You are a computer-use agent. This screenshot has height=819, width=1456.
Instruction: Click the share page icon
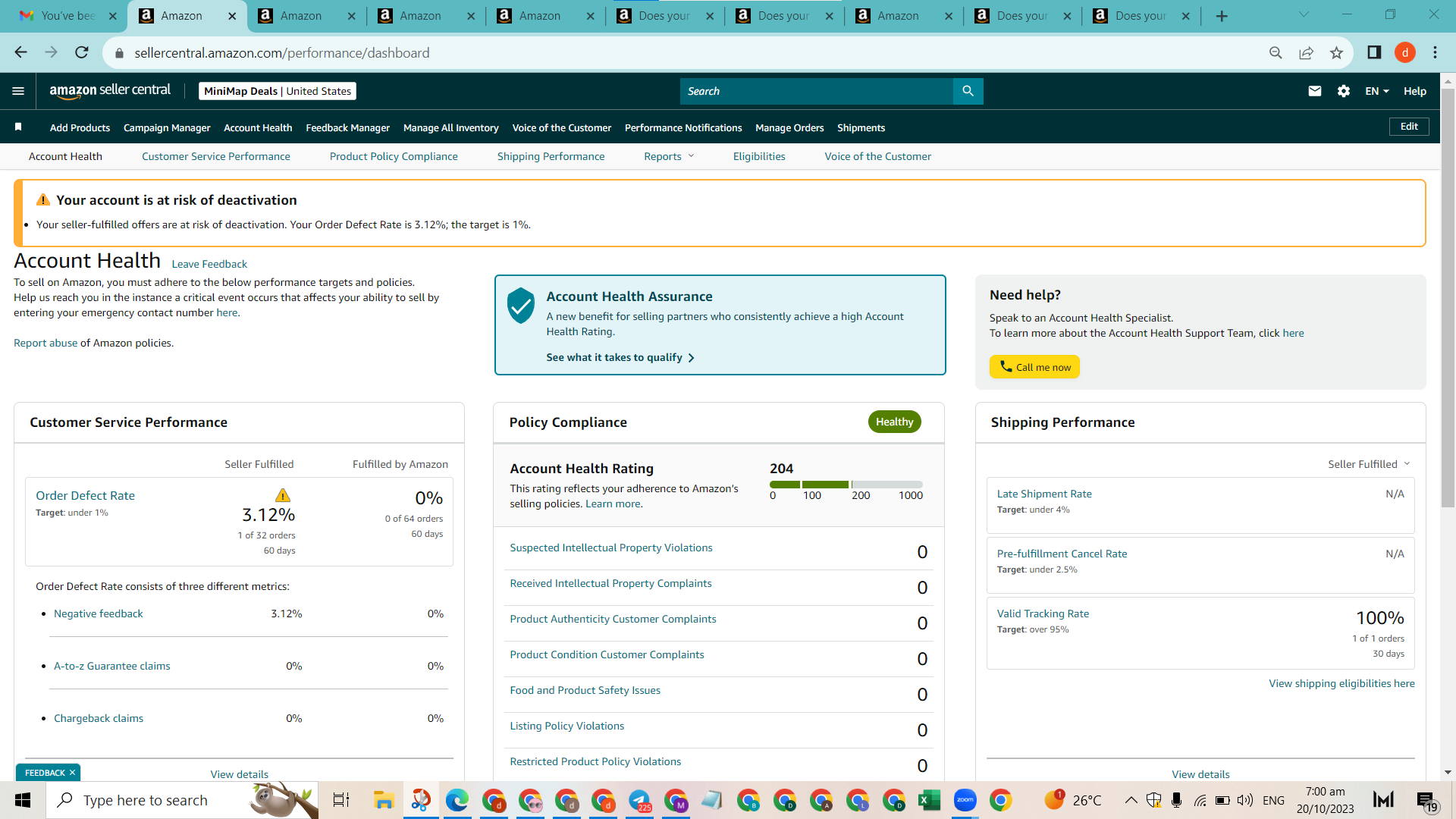pyautogui.click(x=1306, y=52)
